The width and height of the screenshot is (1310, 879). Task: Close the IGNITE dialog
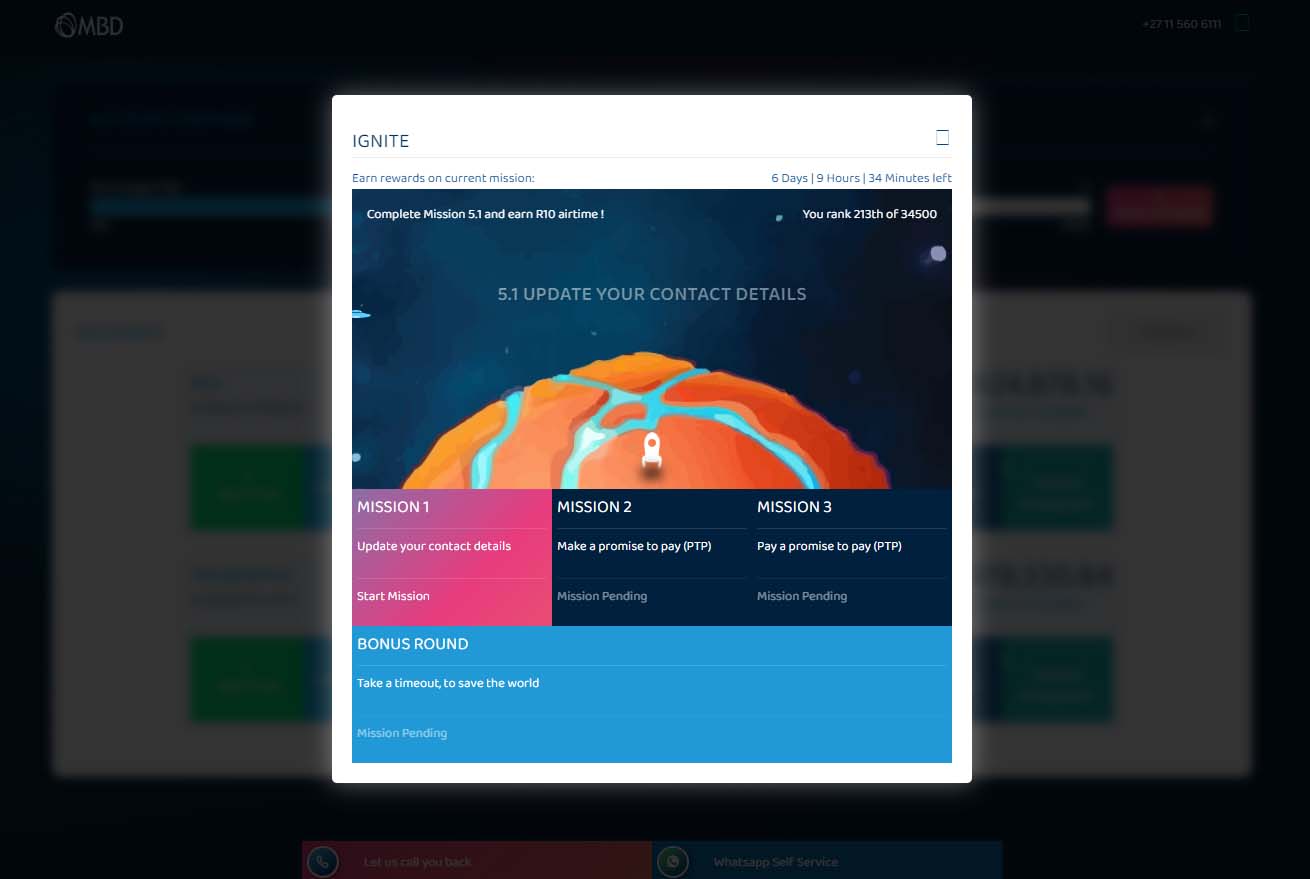point(942,138)
